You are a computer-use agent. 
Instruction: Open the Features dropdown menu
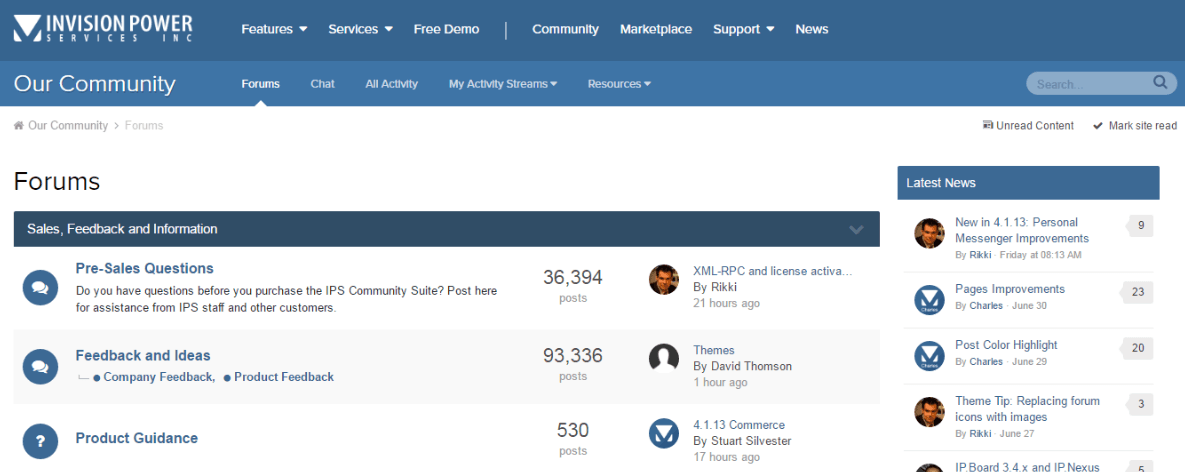(274, 29)
